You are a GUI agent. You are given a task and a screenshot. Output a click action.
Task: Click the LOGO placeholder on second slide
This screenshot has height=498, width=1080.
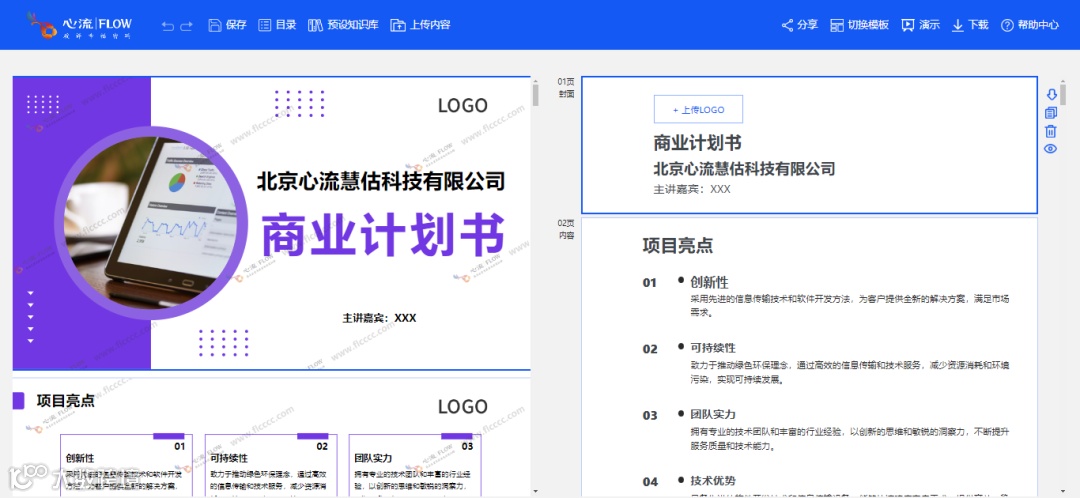(462, 407)
